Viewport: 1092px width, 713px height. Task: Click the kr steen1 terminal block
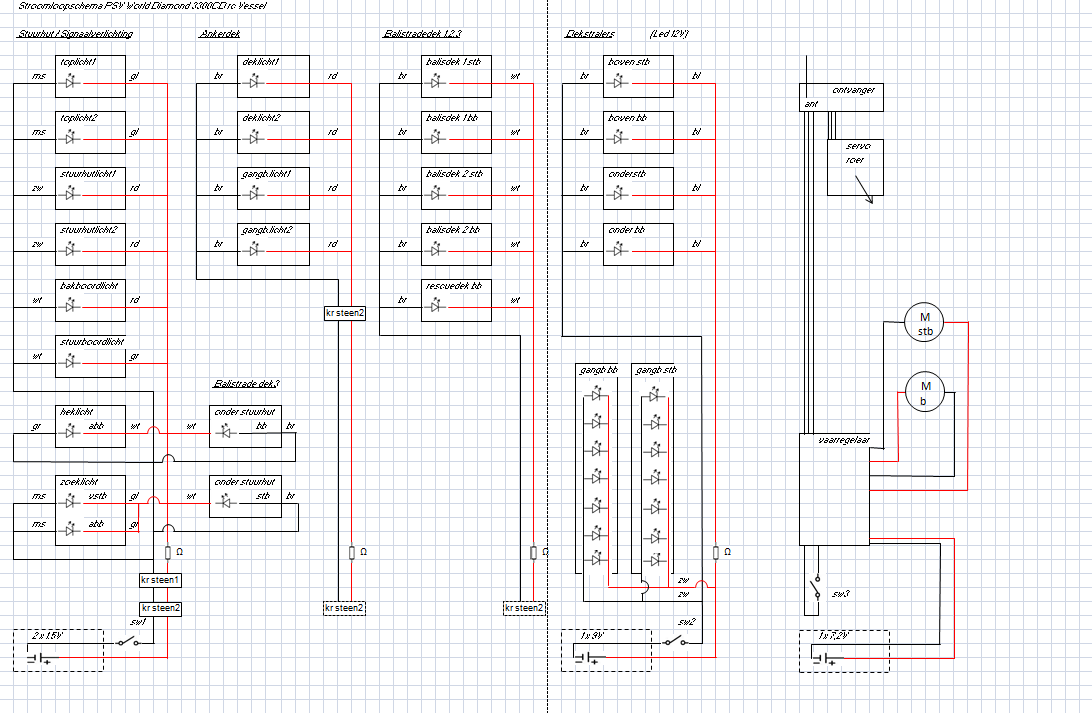point(160,580)
